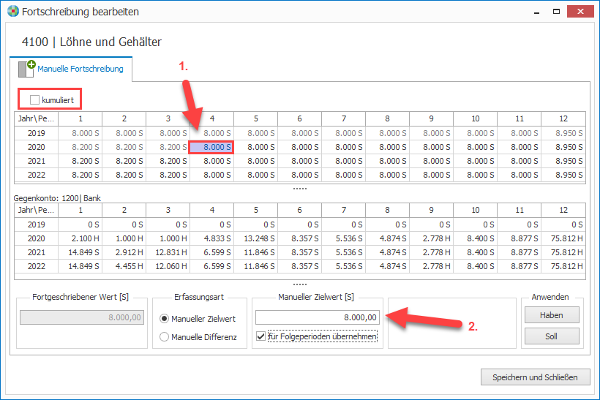Maximize the Fortschreibung bearbeiten window
The width and height of the screenshot is (600, 400).
556,11
